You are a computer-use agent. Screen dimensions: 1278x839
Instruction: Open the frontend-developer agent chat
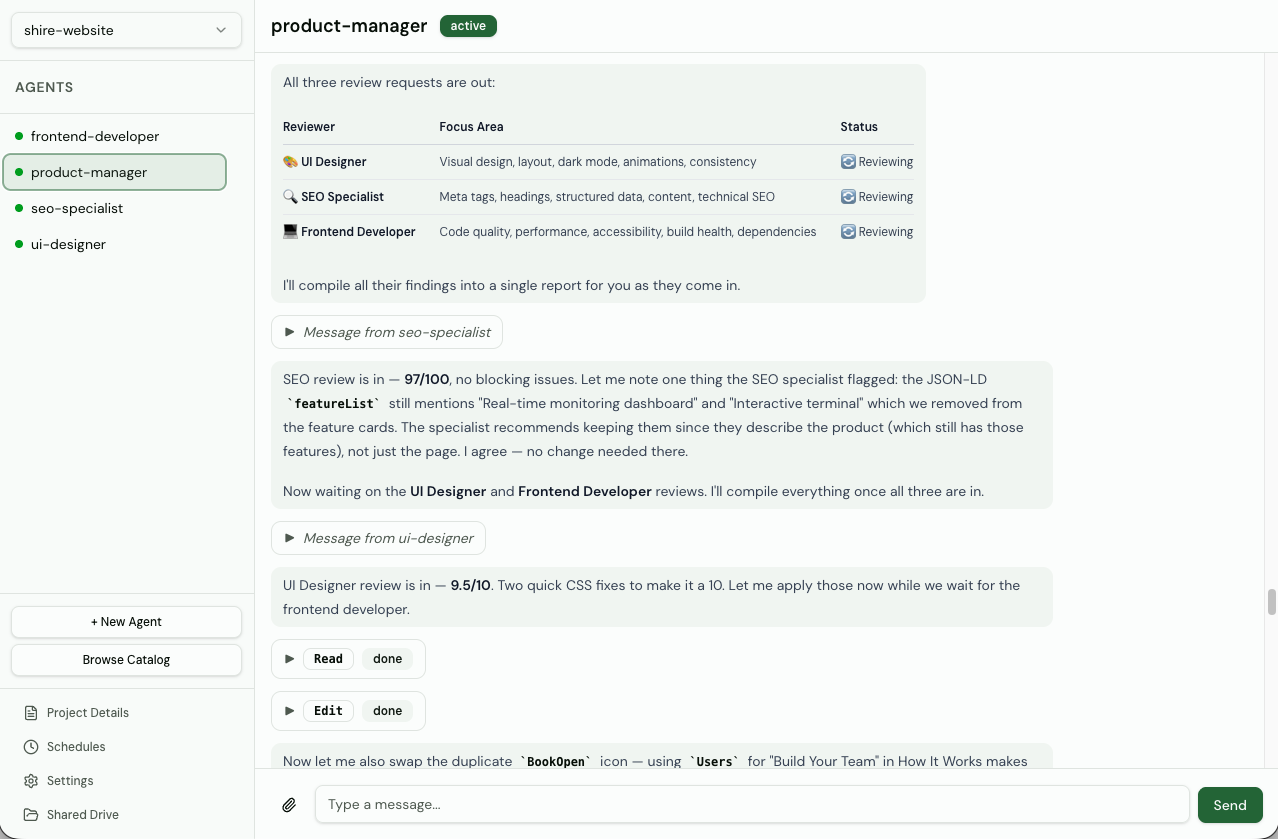click(95, 136)
